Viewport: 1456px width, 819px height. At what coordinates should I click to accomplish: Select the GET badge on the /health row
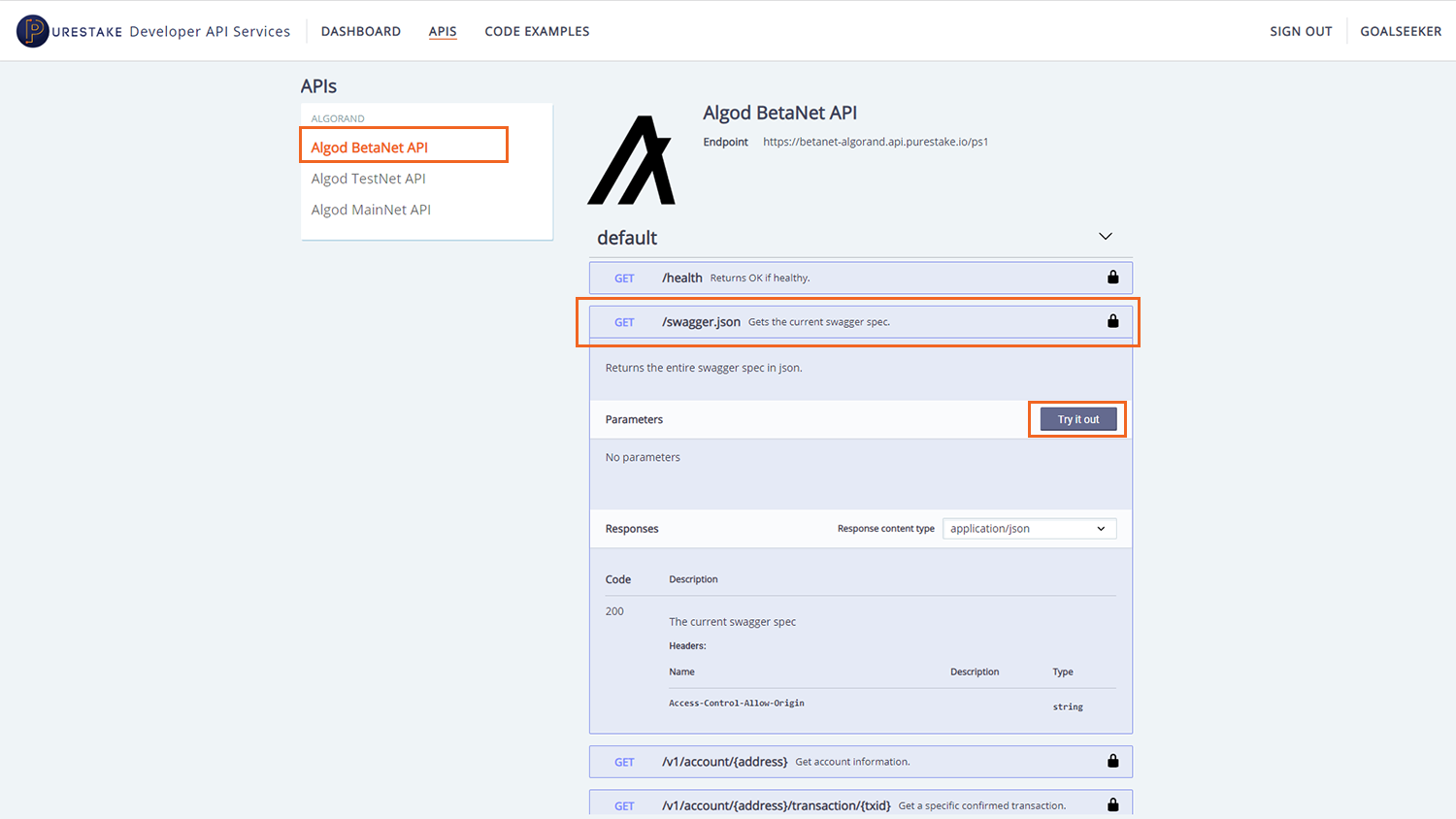click(x=624, y=278)
